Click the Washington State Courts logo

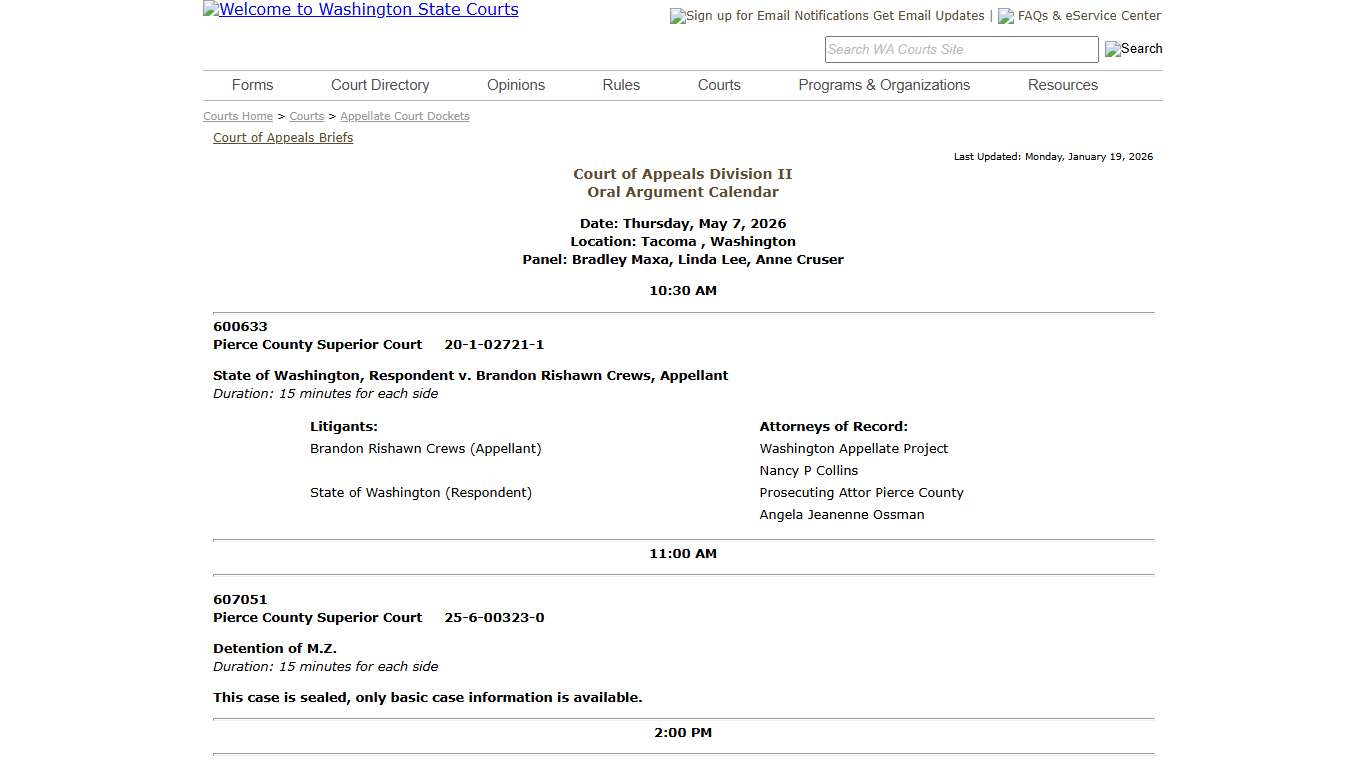click(x=360, y=10)
